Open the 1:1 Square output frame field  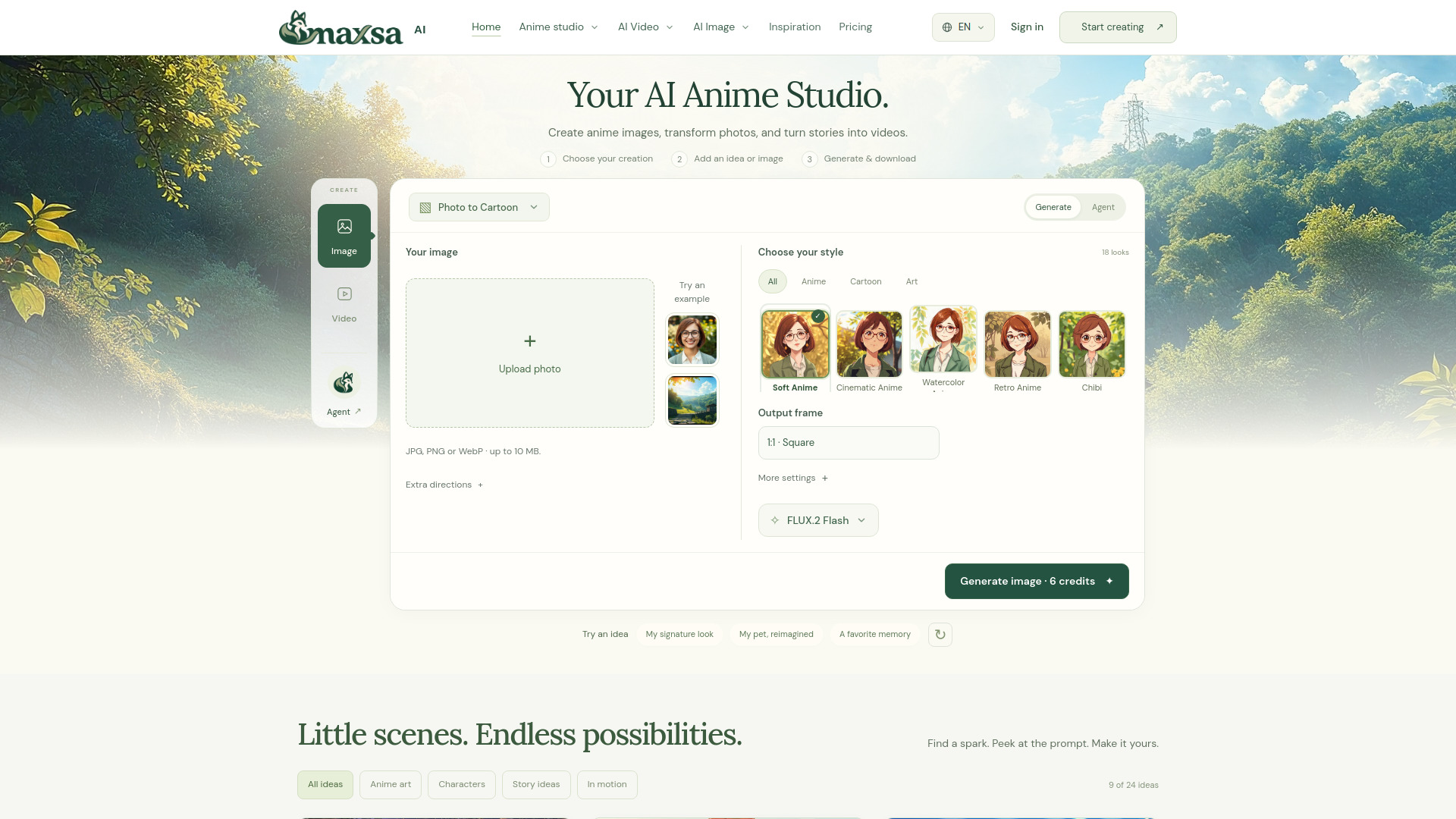tap(849, 443)
